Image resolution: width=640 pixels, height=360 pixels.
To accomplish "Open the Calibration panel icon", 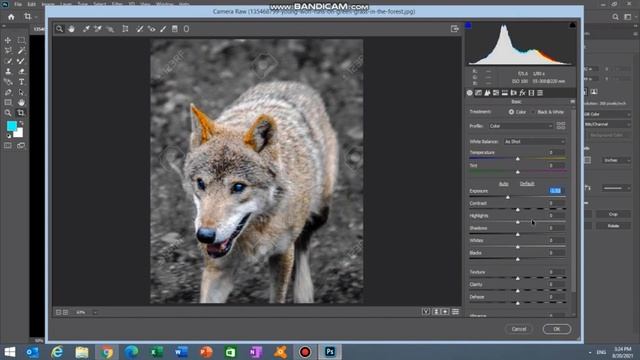I will [531, 93].
